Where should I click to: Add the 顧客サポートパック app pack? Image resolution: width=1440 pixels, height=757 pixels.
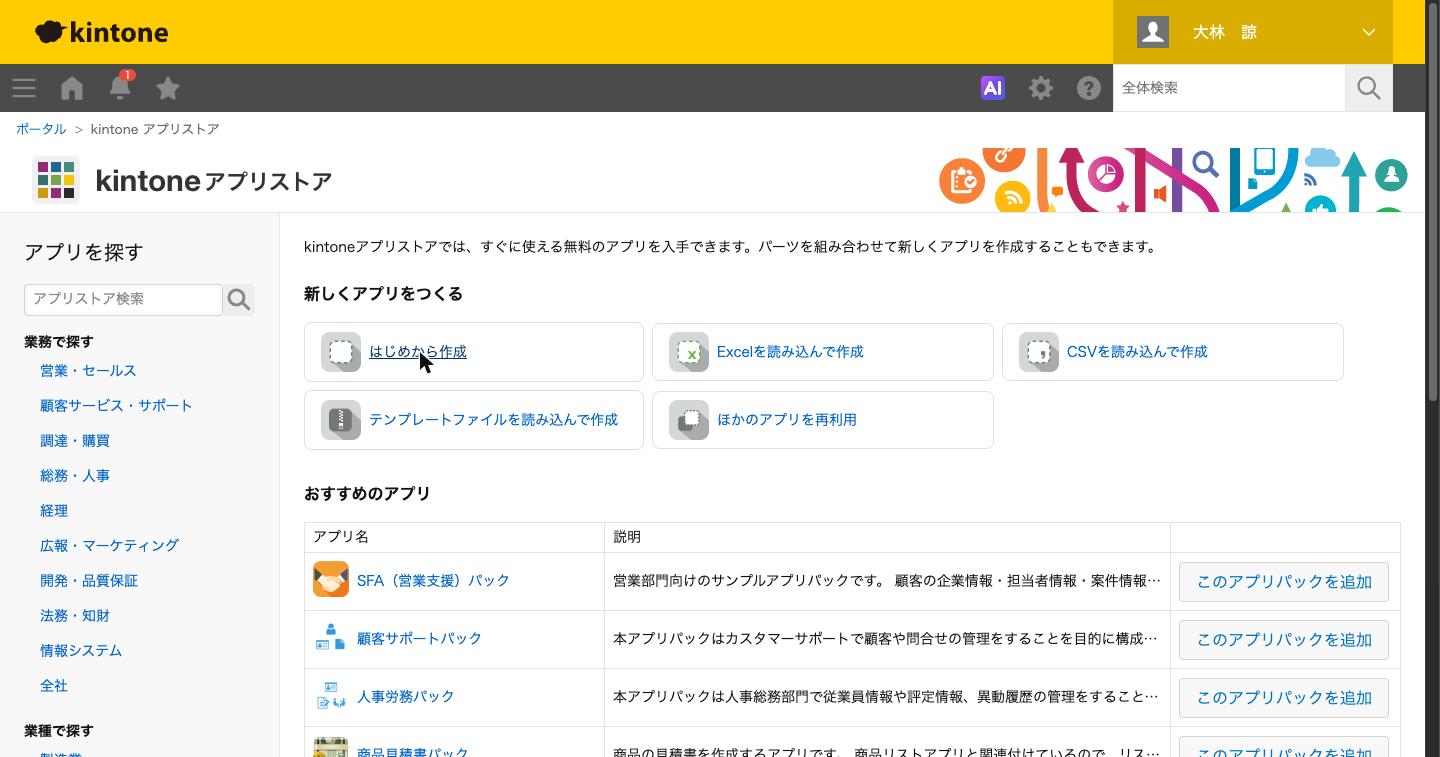[1284, 640]
